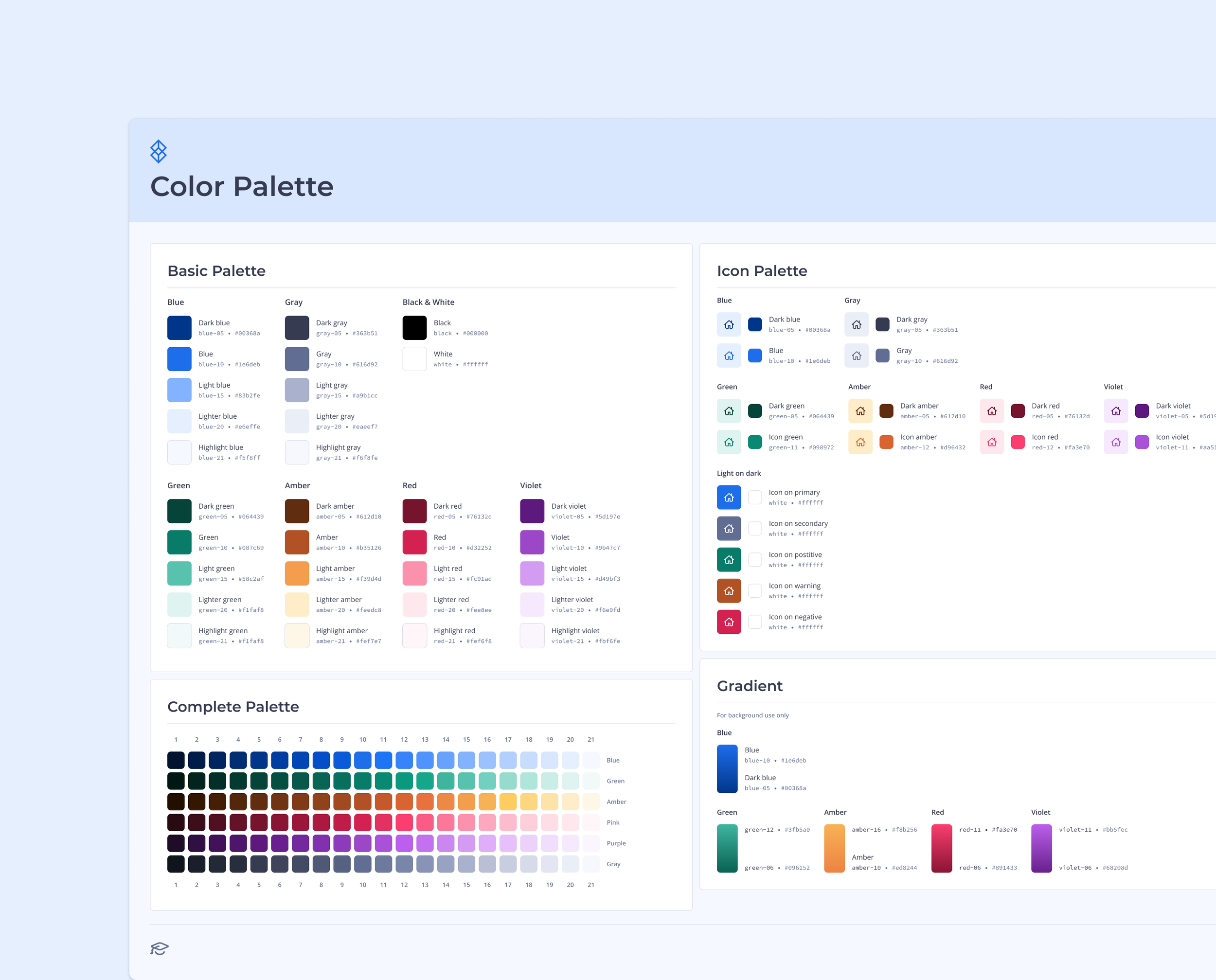Image resolution: width=1216 pixels, height=980 pixels.
Task: Click the 'For background use only' note
Action: 752,715
